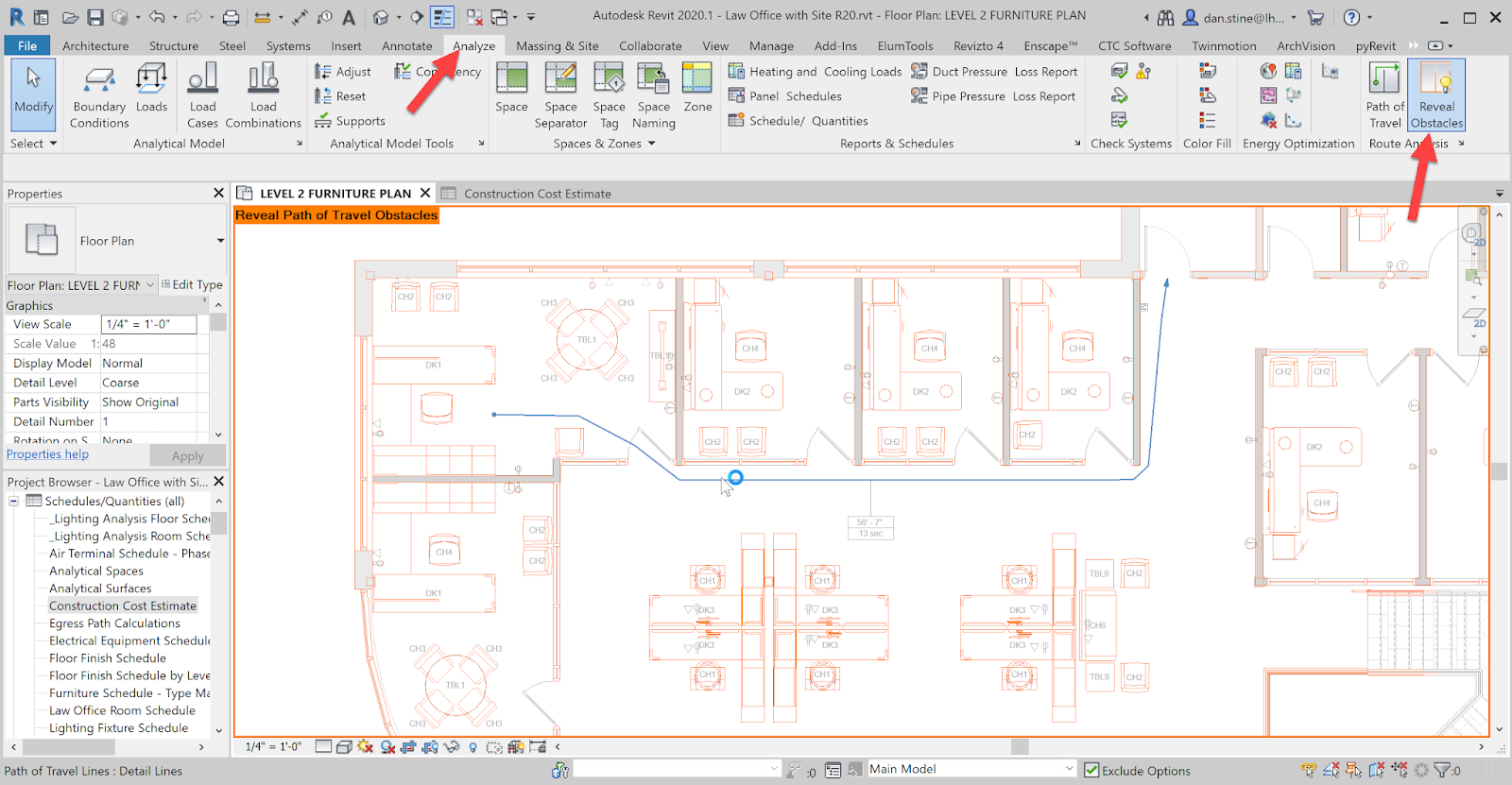Toggle Reveal Obstacles in ribbon

coord(1436,94)
